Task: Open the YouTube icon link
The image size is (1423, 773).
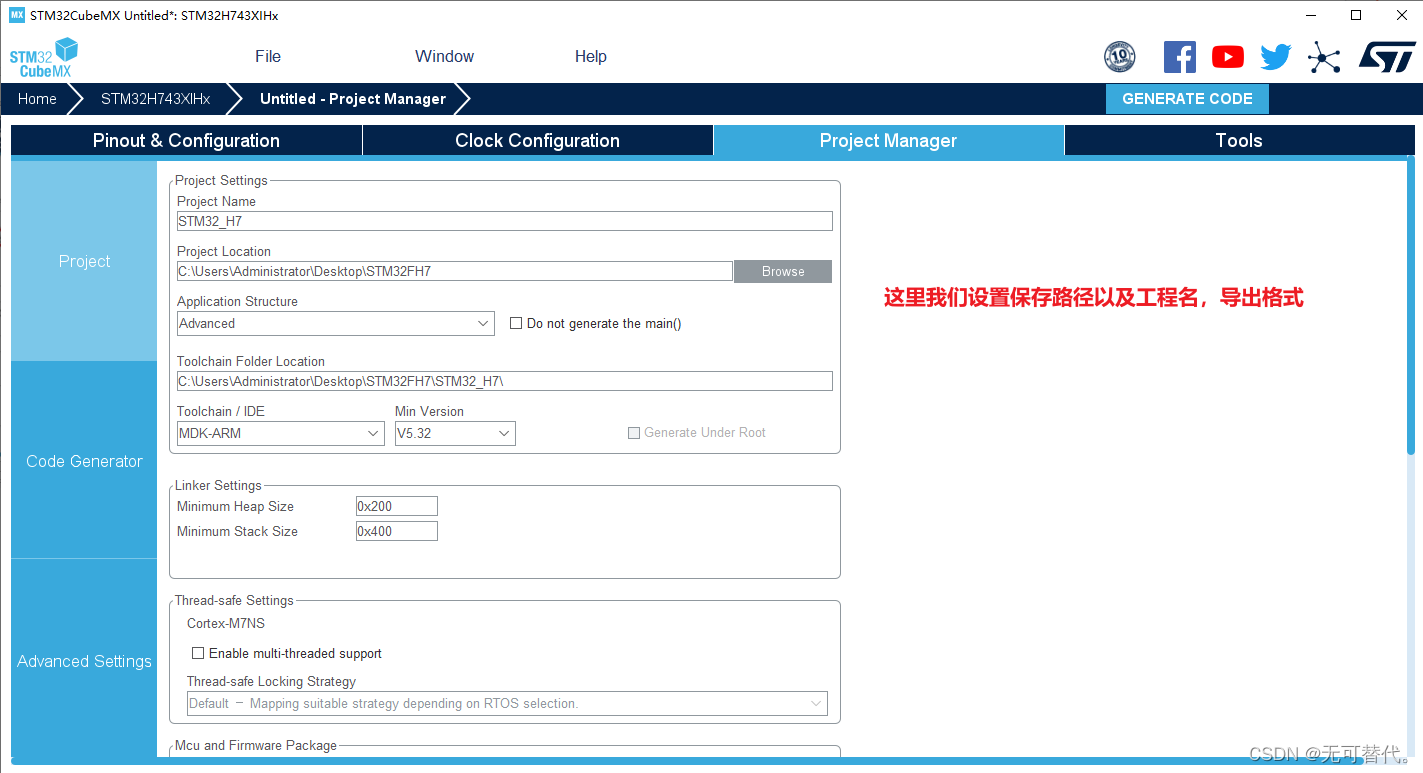Action: coord(1228,57)
